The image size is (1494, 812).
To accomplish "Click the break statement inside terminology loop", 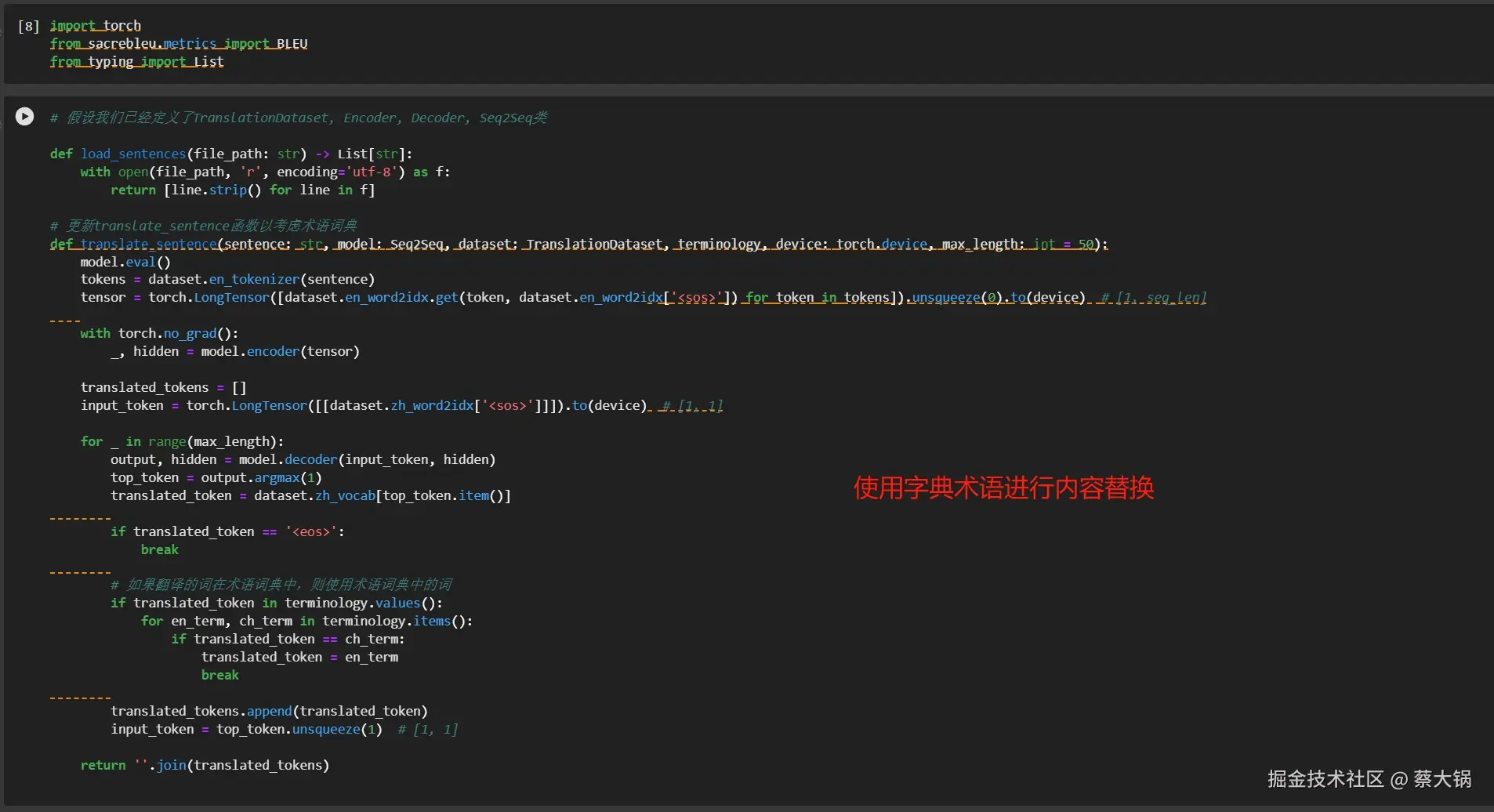I will [220, 674].
